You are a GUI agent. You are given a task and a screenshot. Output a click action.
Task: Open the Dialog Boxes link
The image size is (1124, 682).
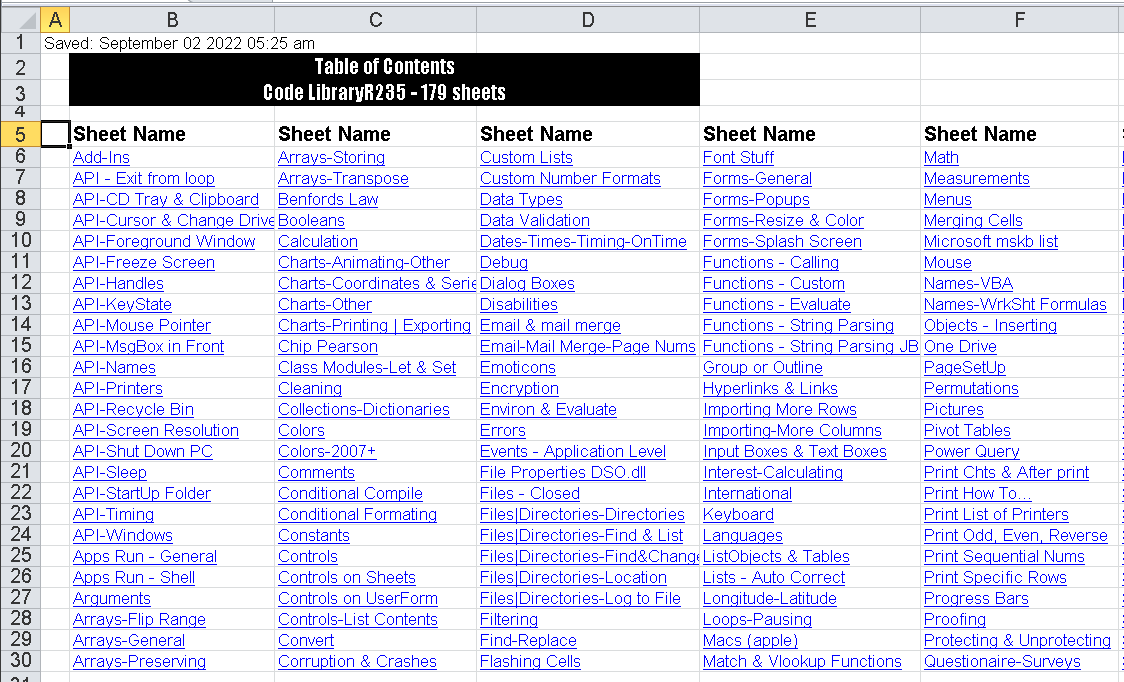coord(527,283)
